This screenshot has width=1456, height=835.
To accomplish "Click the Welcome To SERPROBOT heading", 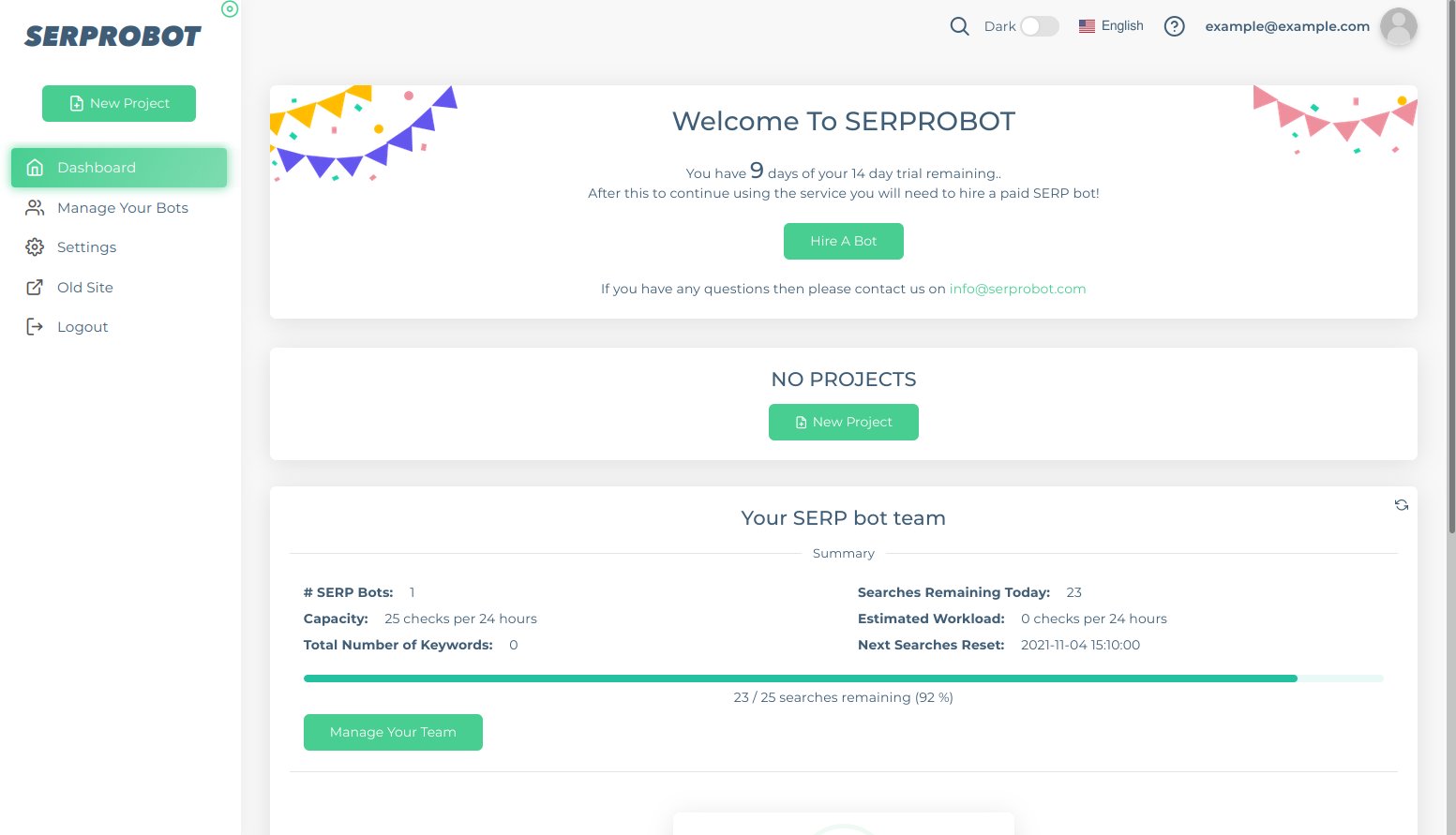I will [844, 122].
